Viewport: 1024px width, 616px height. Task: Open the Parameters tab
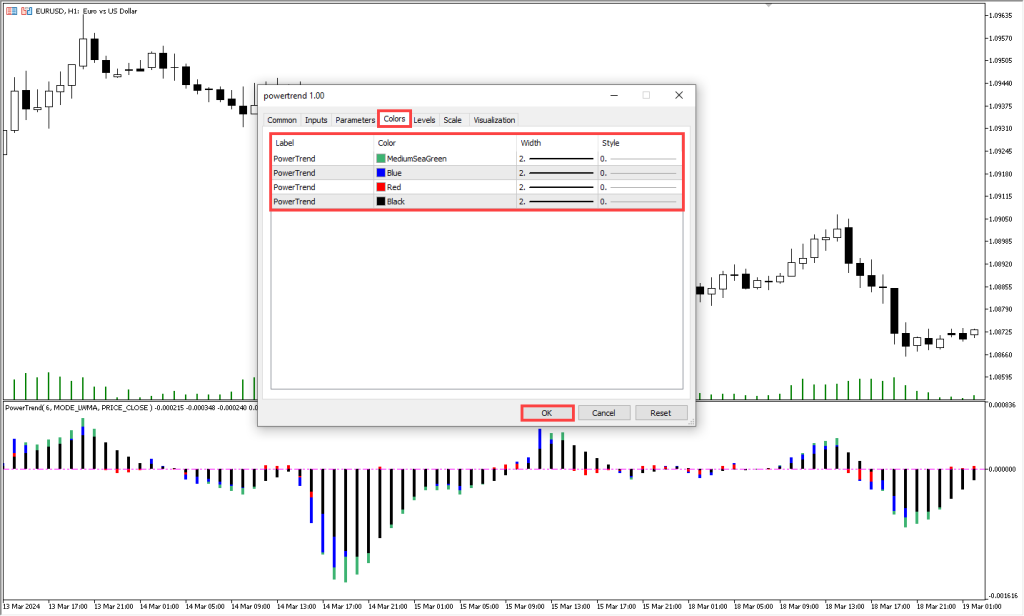click(355, 120)
